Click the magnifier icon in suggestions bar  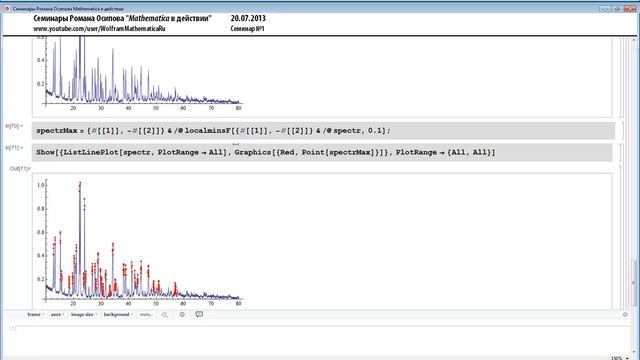[164, 315]
